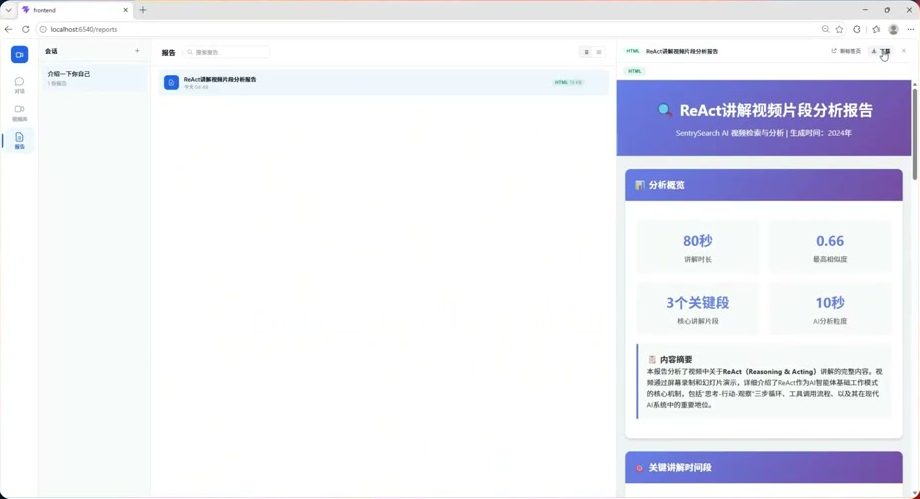Select the reports sidebar section
The height and width of the screenshot is (499, 920).
pyautogui.click(x=19, y=141)
